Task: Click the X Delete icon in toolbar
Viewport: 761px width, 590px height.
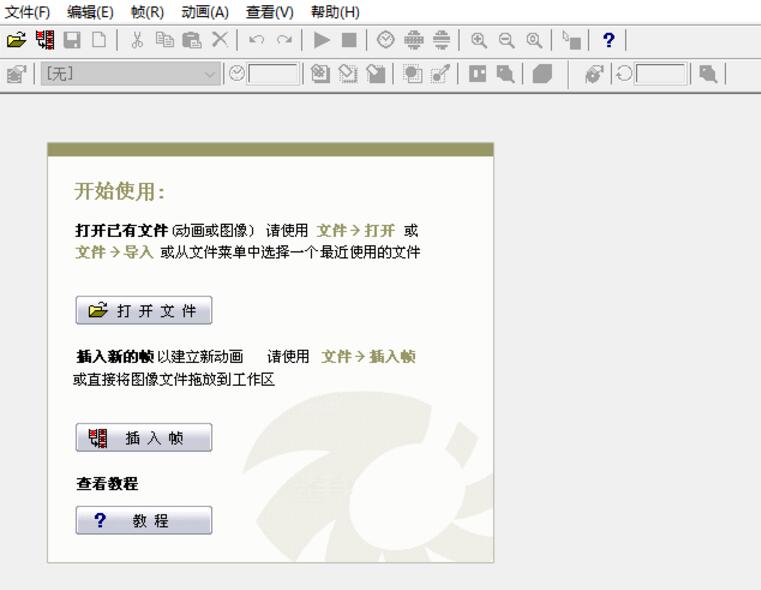Action: [x=220, y=39]
